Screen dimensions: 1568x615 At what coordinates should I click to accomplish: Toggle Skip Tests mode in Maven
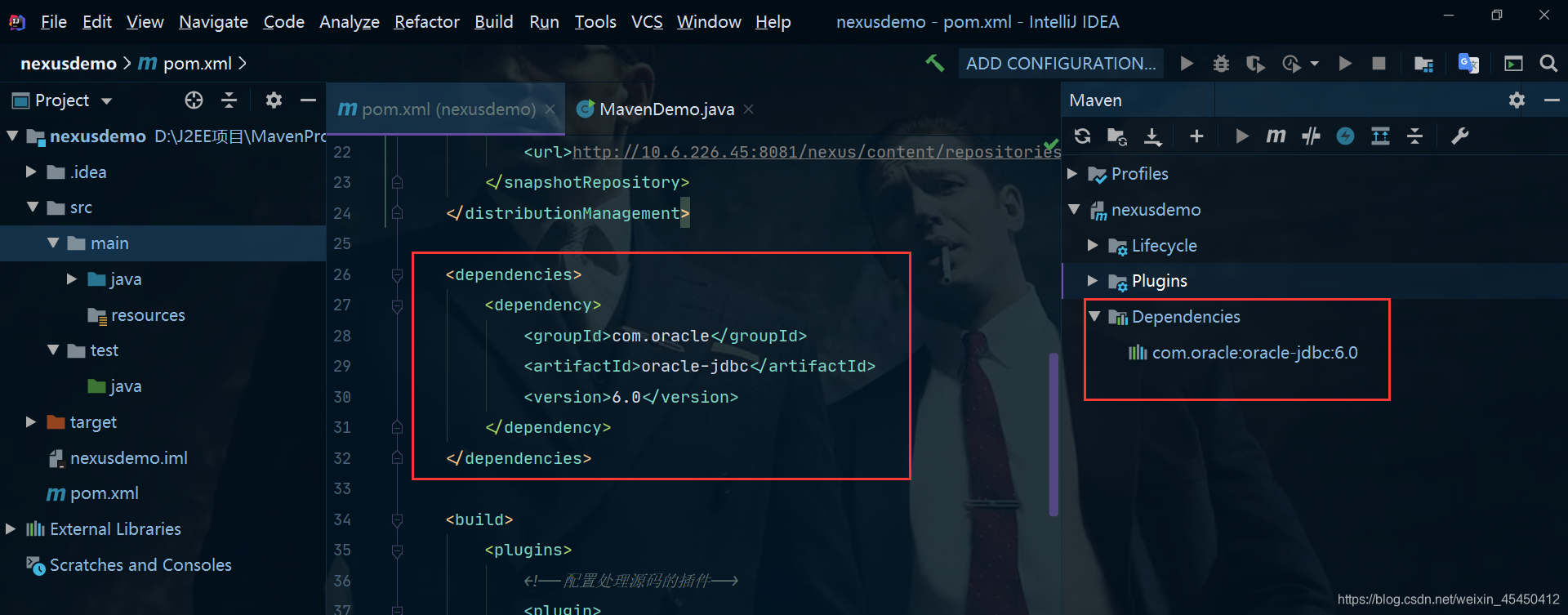pos(1311,136)
